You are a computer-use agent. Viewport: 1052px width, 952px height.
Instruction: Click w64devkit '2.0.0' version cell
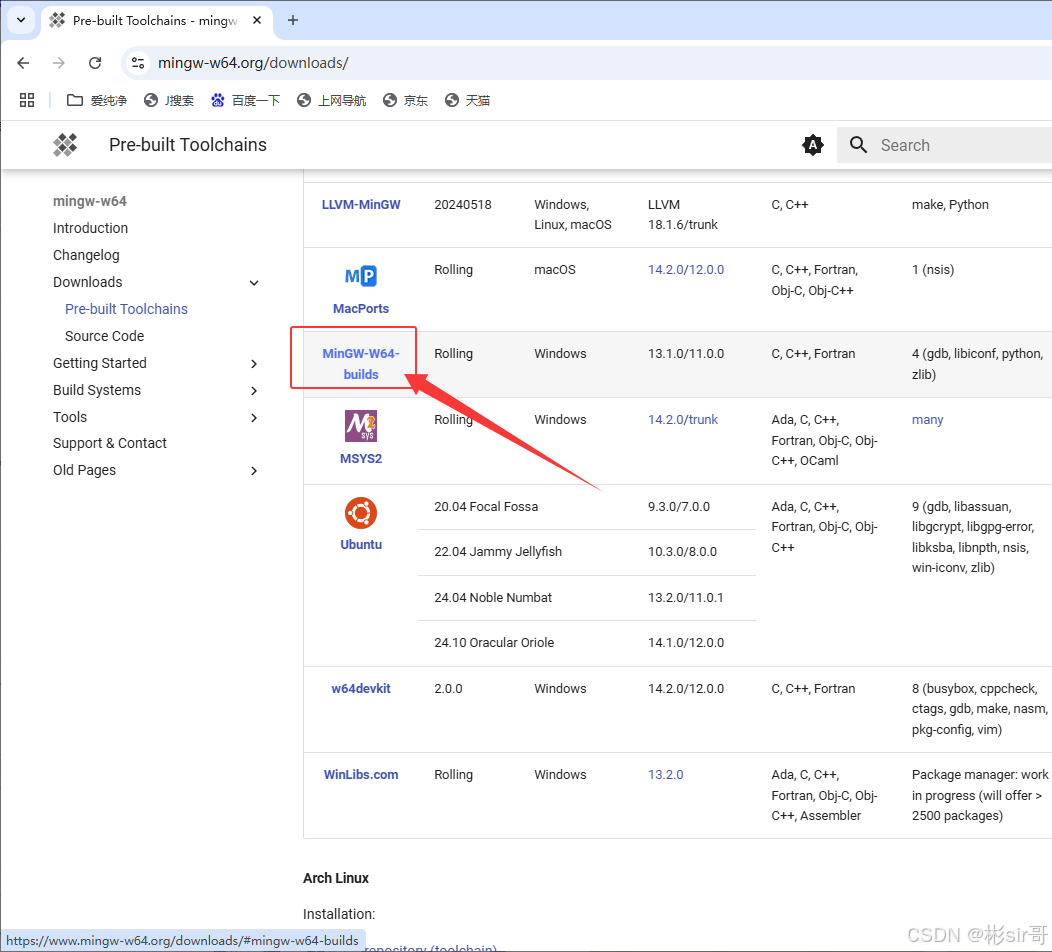click(x=448, y=688)
